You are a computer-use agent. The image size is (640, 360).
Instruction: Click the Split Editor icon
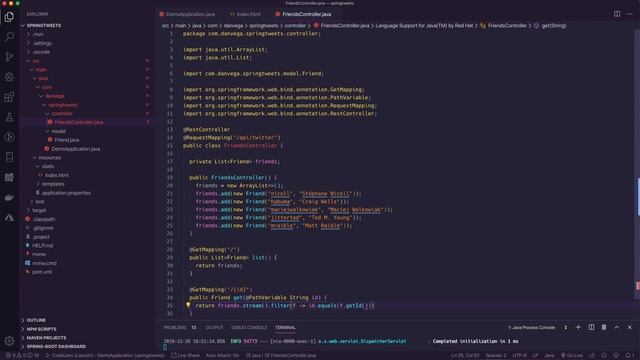tap(617, 14)
